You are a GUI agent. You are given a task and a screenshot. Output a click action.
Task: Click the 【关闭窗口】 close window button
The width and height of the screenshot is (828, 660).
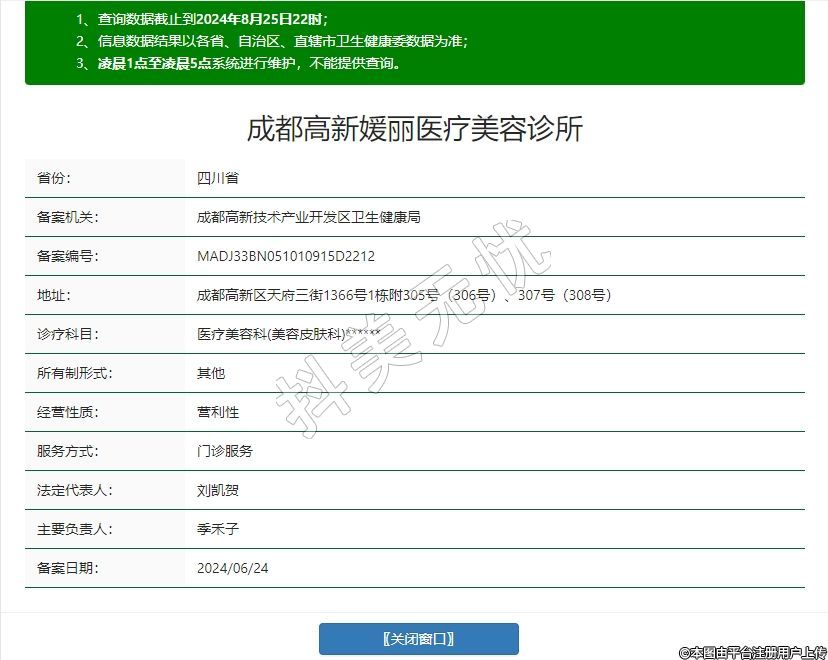(x=418, y=639)
